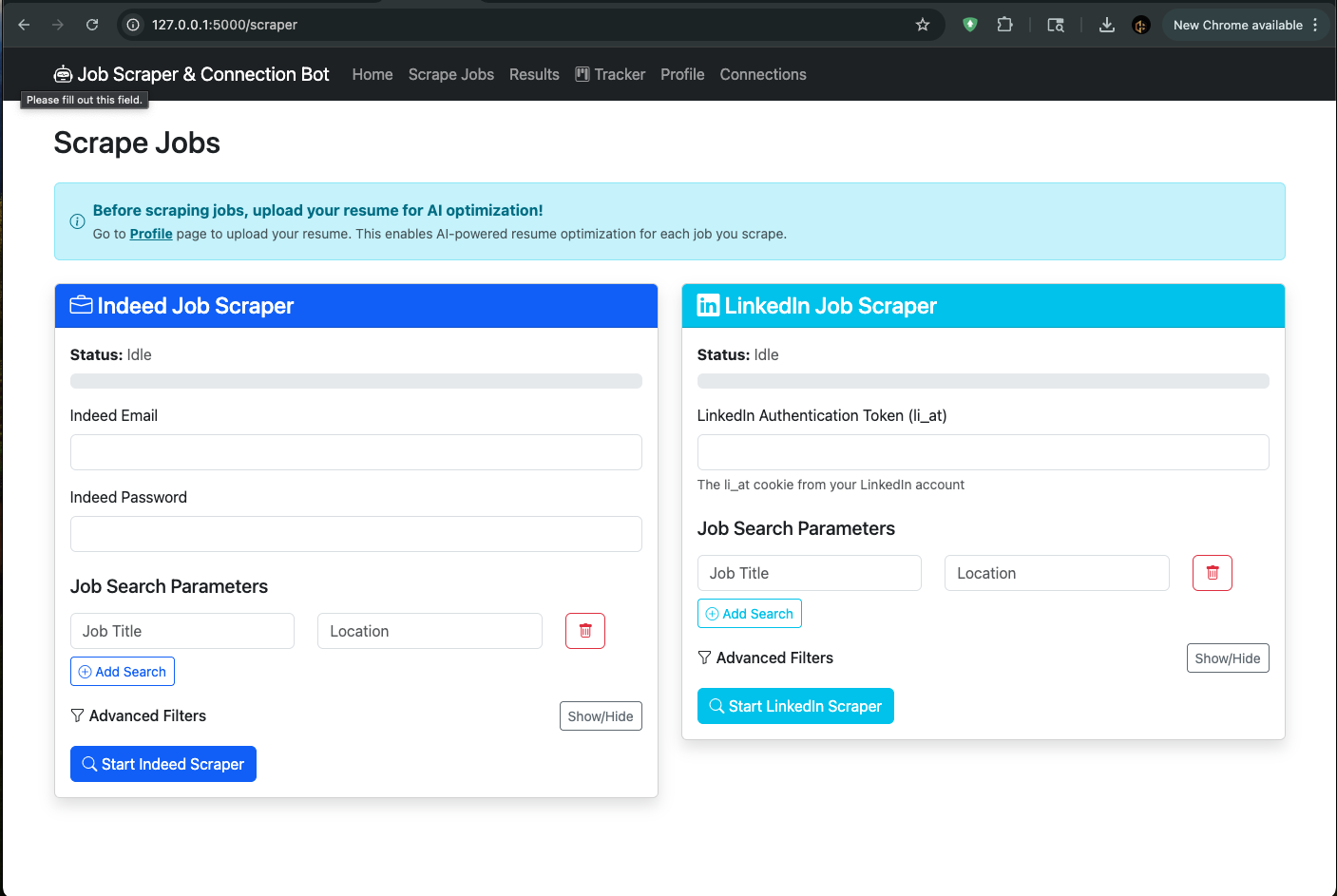Follow the Profile link in the alert

tap(151, 234)
